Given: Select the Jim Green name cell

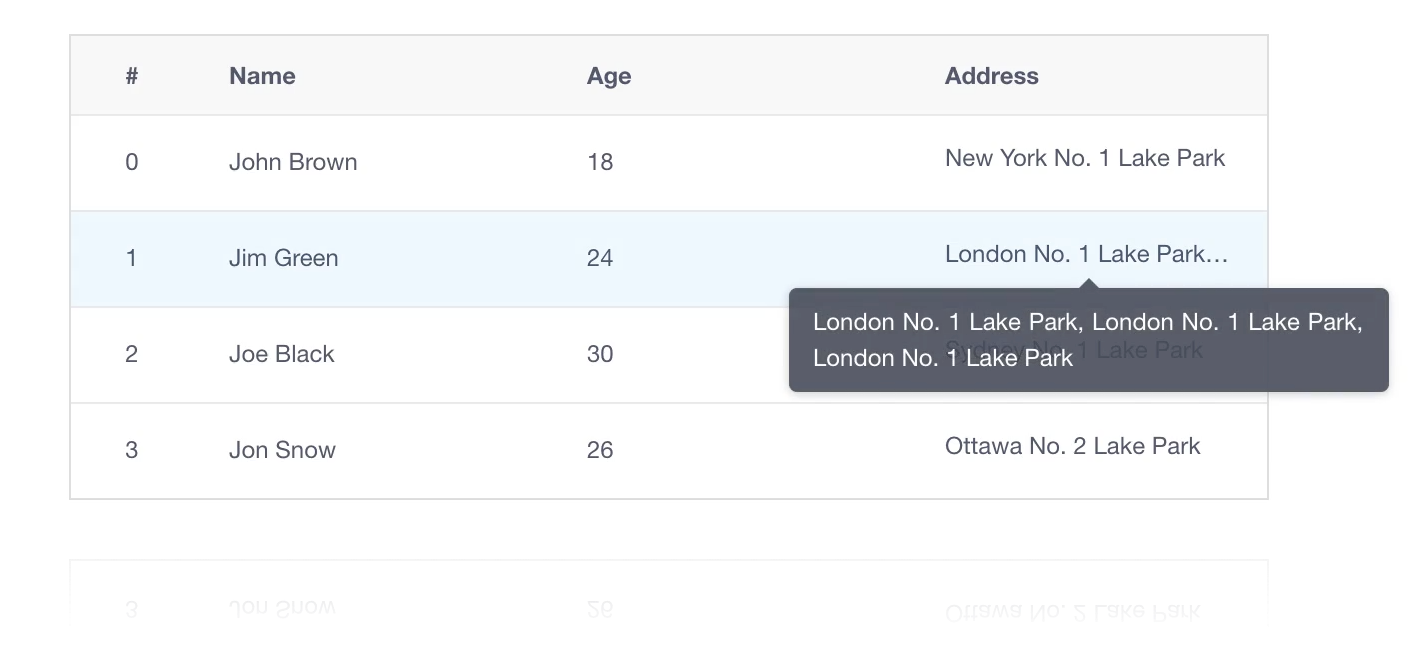Looking at the screenshot, I should coord(284,258).
